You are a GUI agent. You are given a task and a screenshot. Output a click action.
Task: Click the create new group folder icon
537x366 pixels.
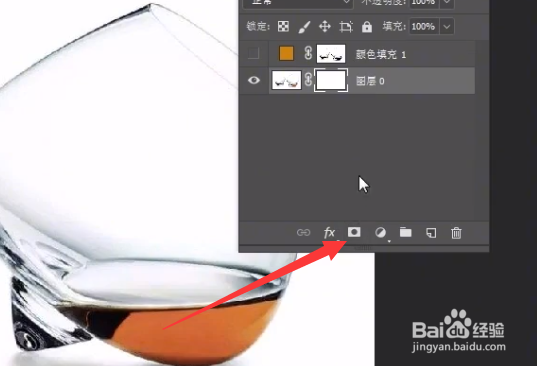405,232
